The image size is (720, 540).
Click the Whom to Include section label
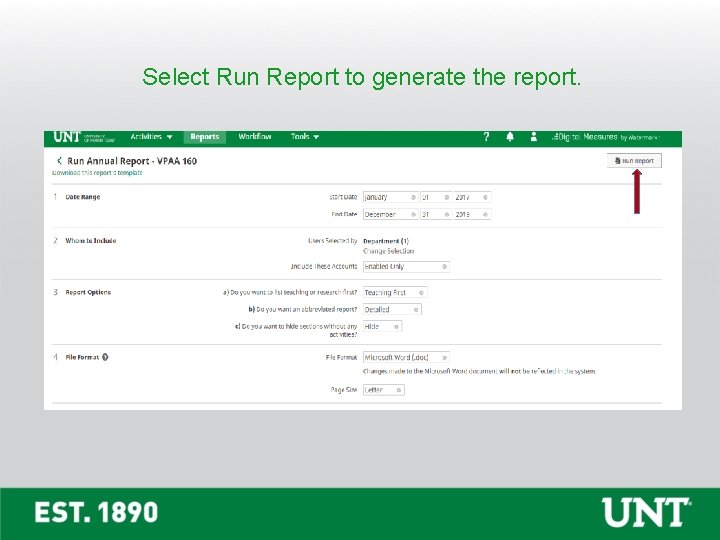[x=90, y=241]
